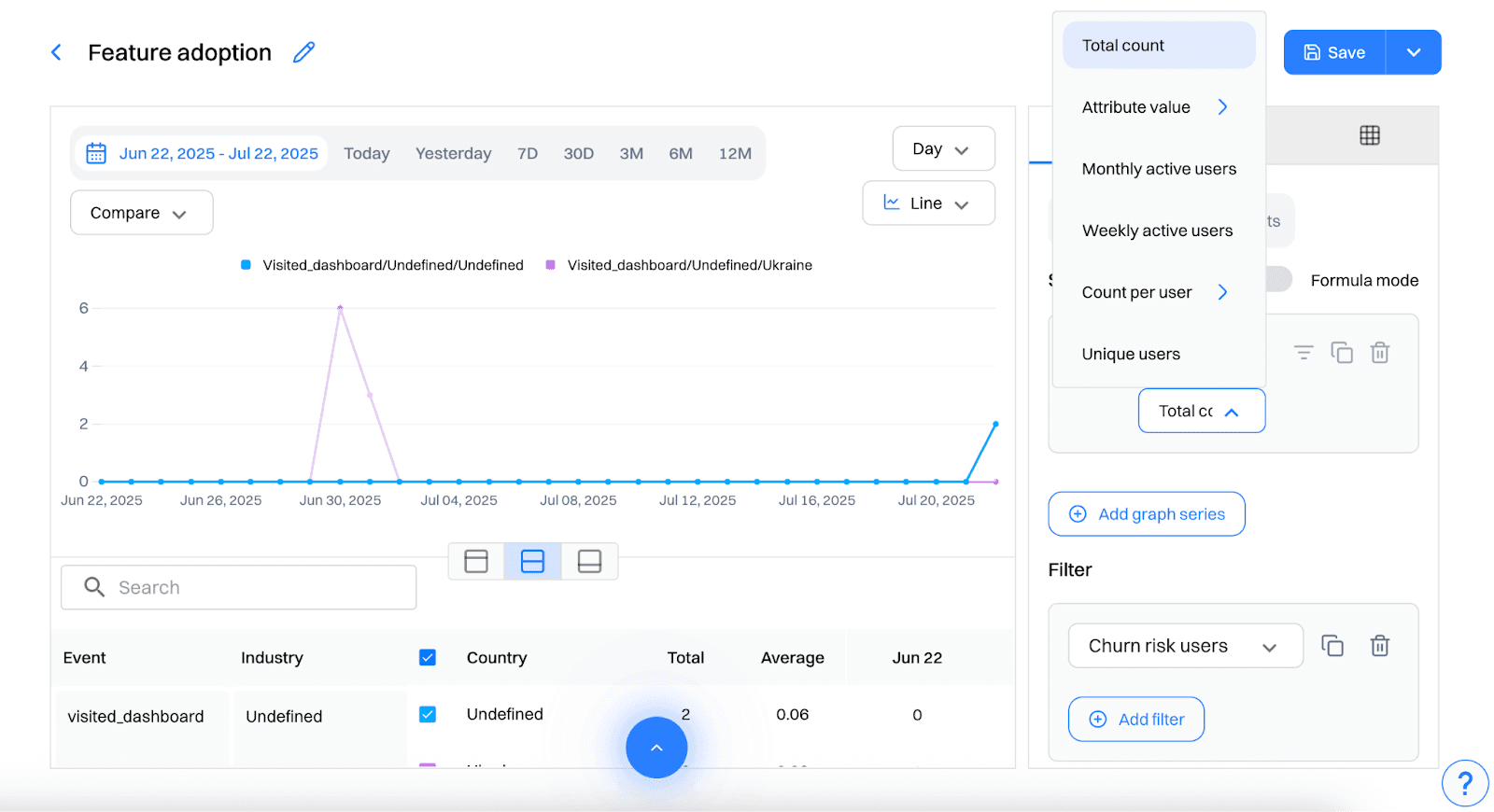Duplicate the graph series
Screen dimensions: 1494x812
click(1341, 352)
